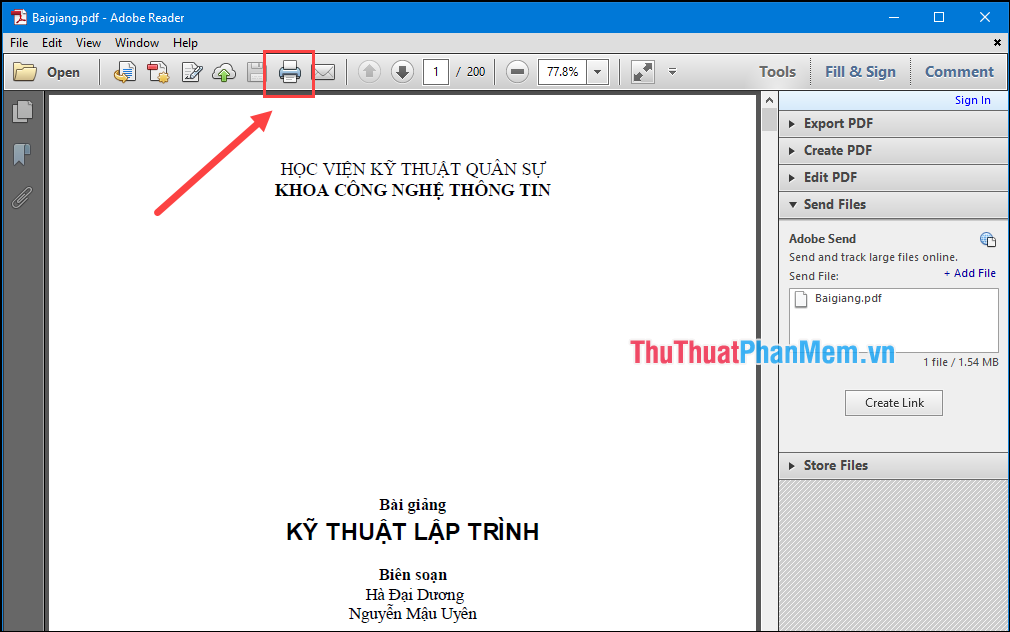This screenshot has height=632, width=1010.
Task: Click the zoom out minus button
Action: tap(517, 72)
